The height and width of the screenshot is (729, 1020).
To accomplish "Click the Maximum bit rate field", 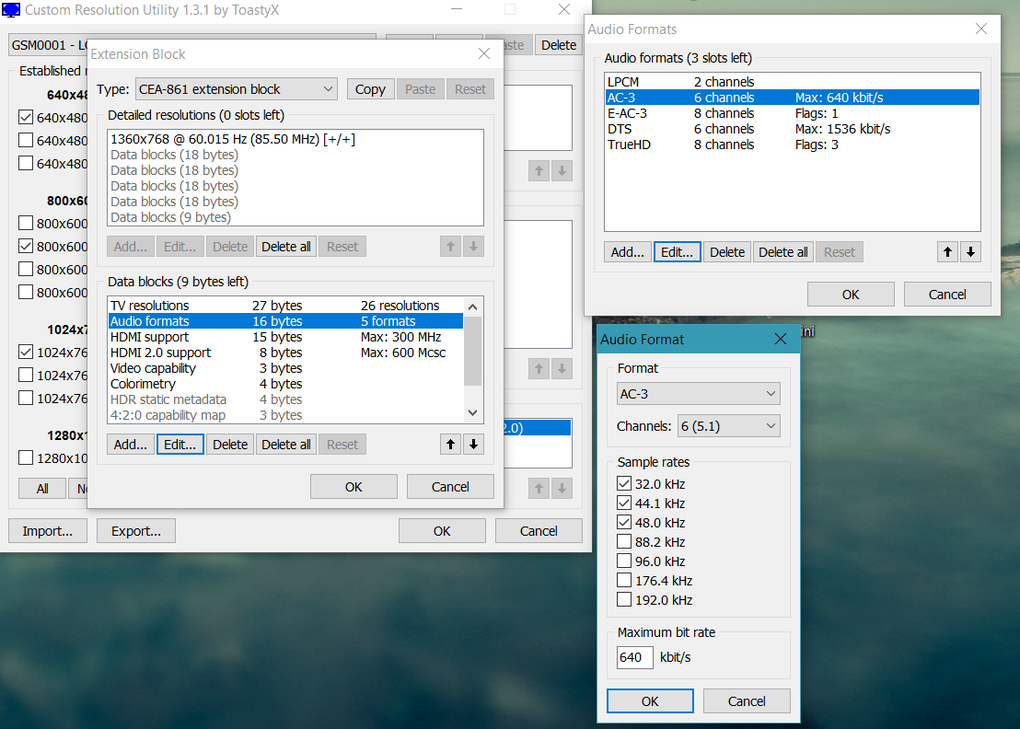I will click(x=635, y=657).
